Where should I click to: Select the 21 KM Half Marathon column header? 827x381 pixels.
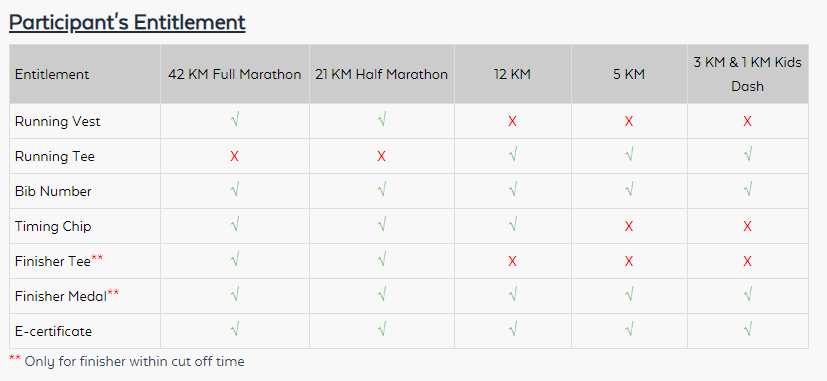pos(382,74)
